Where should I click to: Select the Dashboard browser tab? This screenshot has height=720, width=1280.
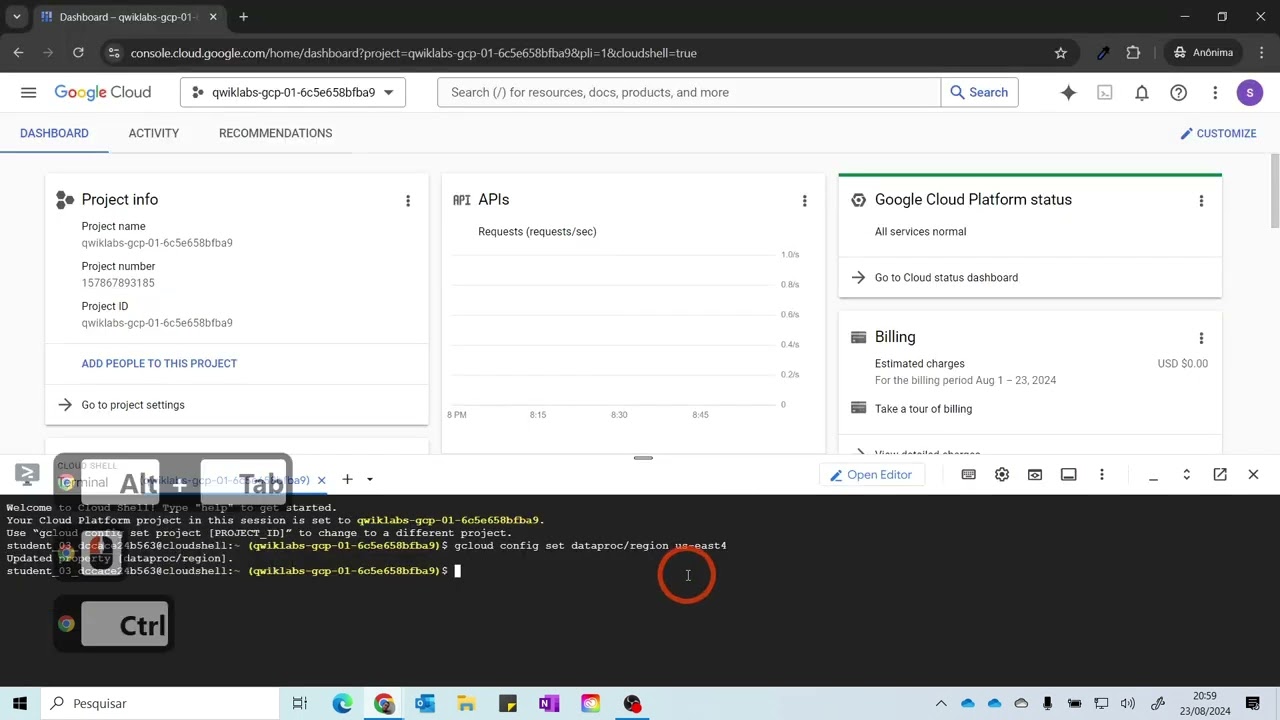point(130,17)
